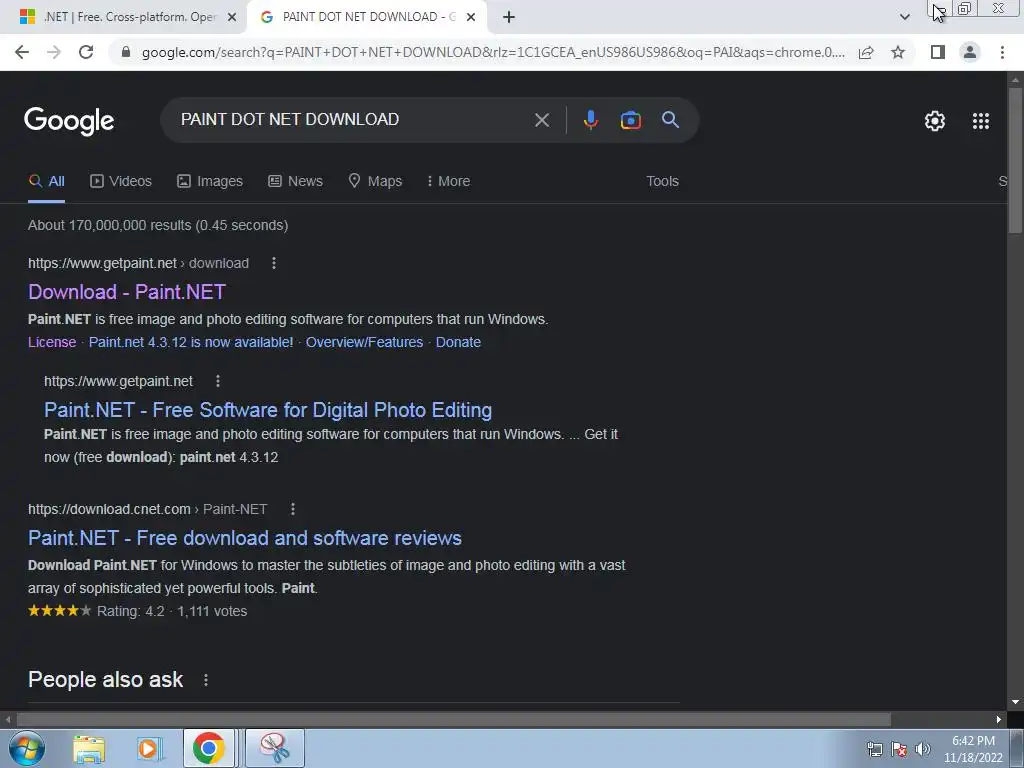Bookmark this page with the star icon
Image resolution: width=1024 pixels, height=768 pixels.
(x=898, y=52)
